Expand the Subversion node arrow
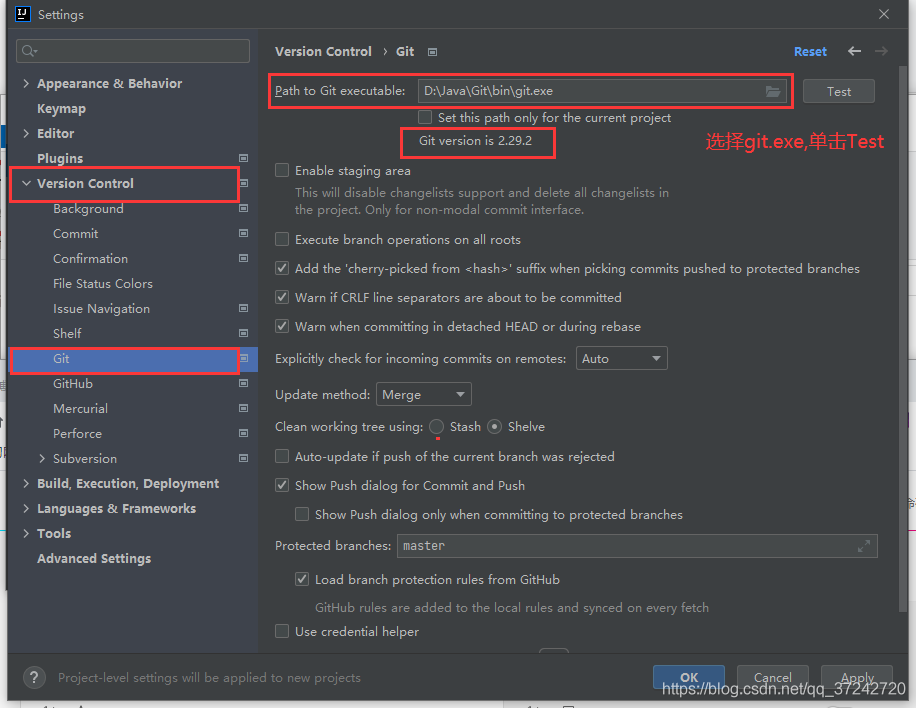Viewport: 916px width, 708px height. pyautogui.click(x=41, y=459)
